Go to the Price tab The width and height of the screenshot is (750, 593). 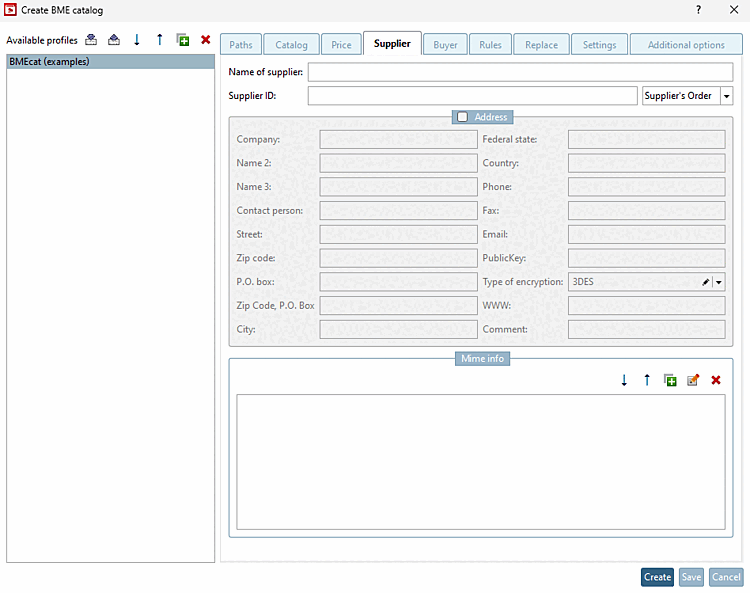342,45
